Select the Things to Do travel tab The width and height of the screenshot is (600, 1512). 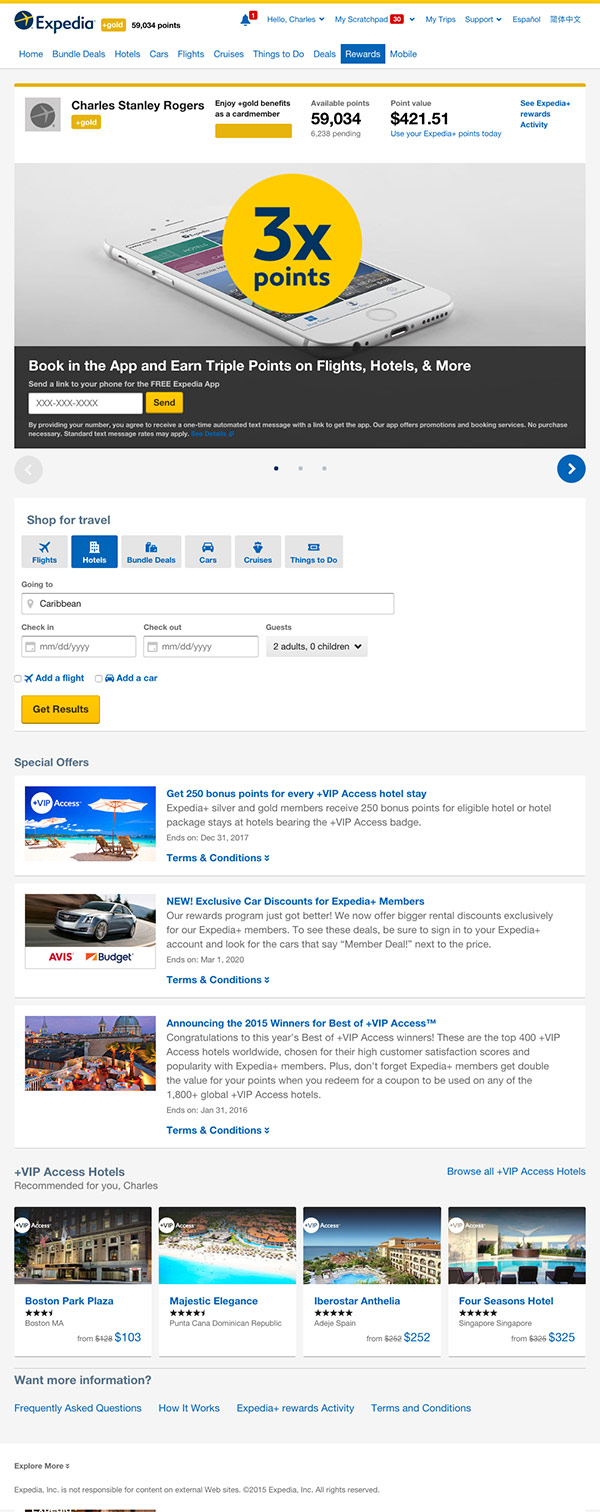click(314, 552)
